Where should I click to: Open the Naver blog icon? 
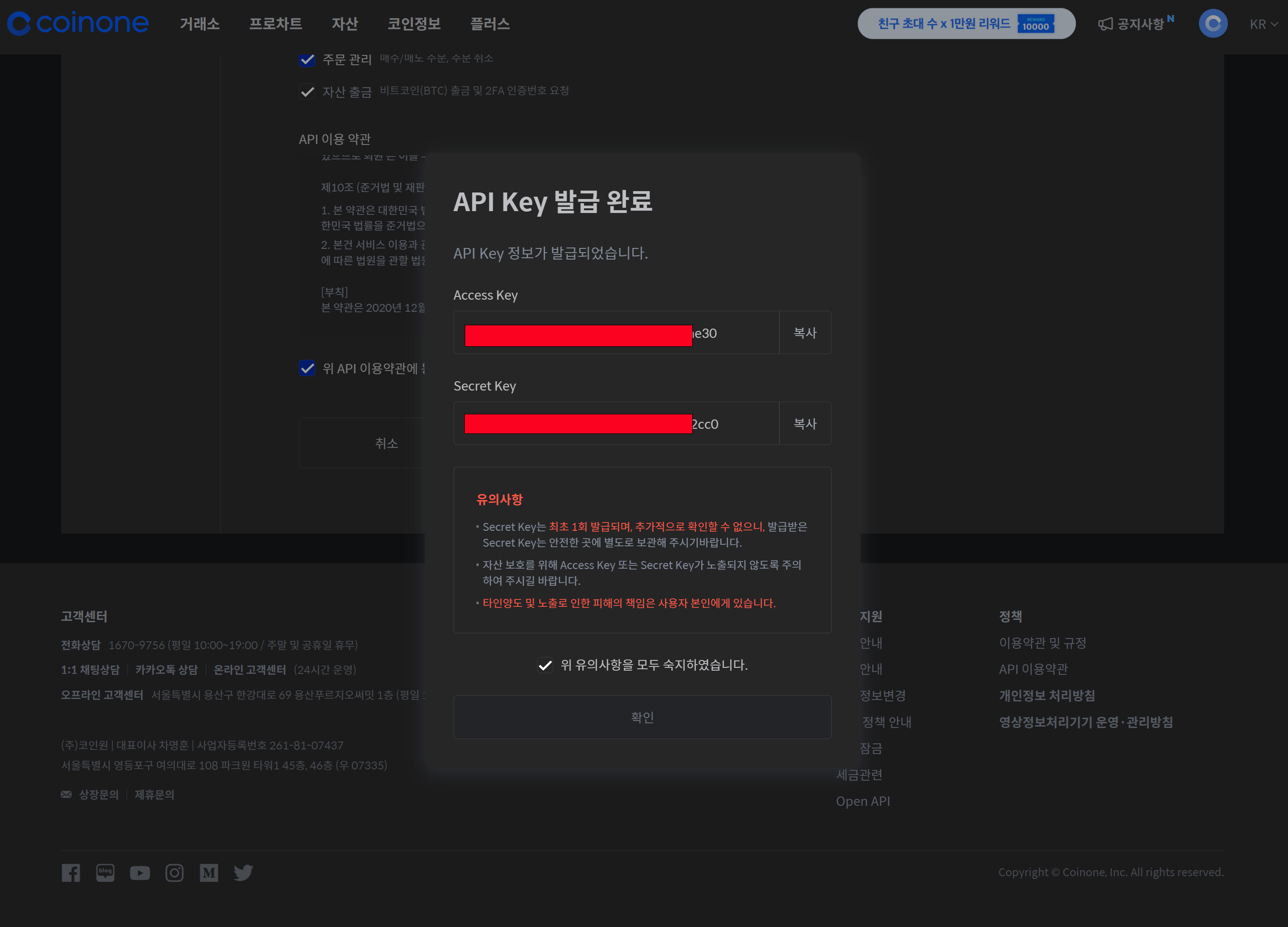[x=105, y=872]
